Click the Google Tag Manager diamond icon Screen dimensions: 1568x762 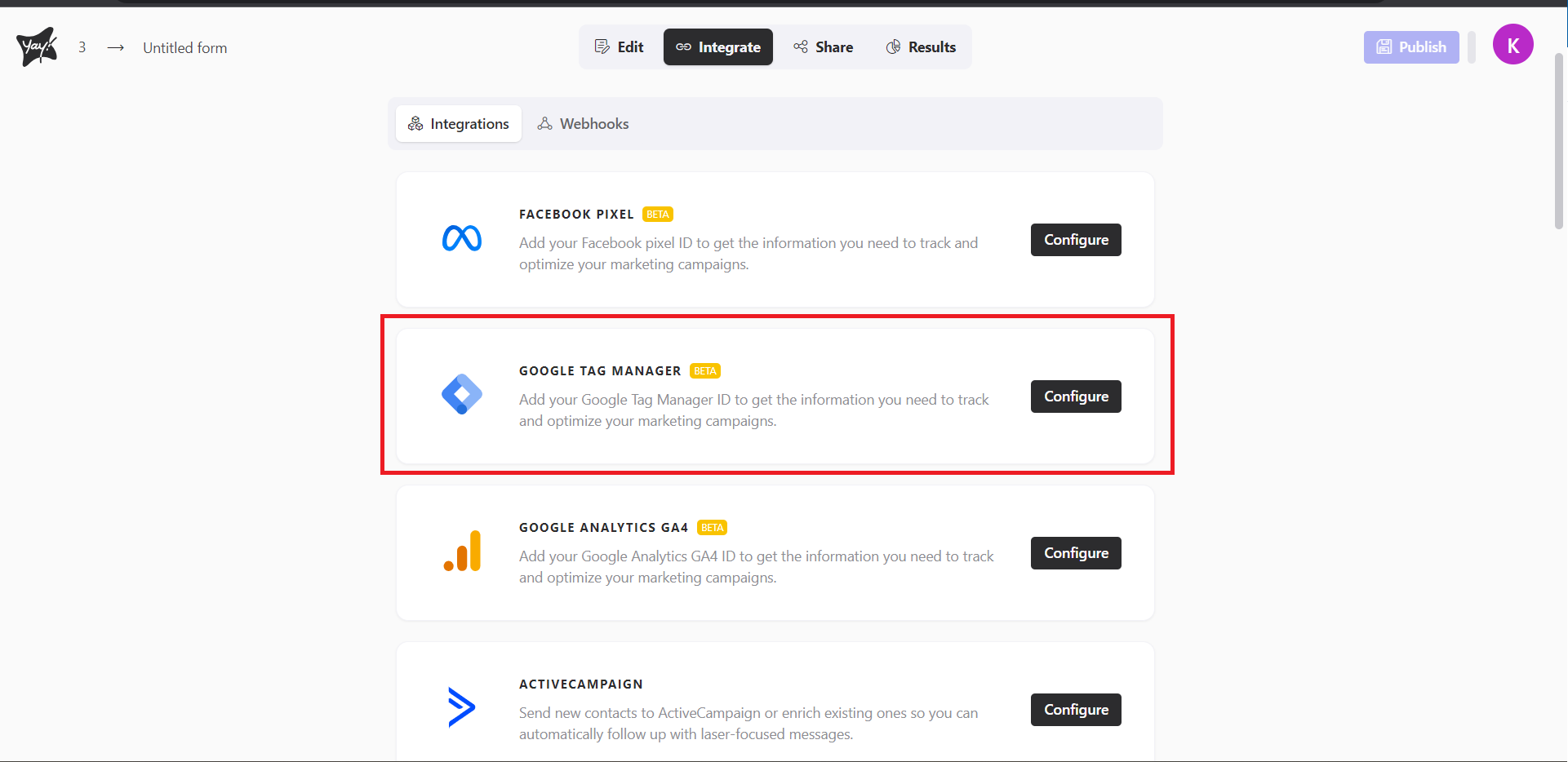click(x=461, y=395)
